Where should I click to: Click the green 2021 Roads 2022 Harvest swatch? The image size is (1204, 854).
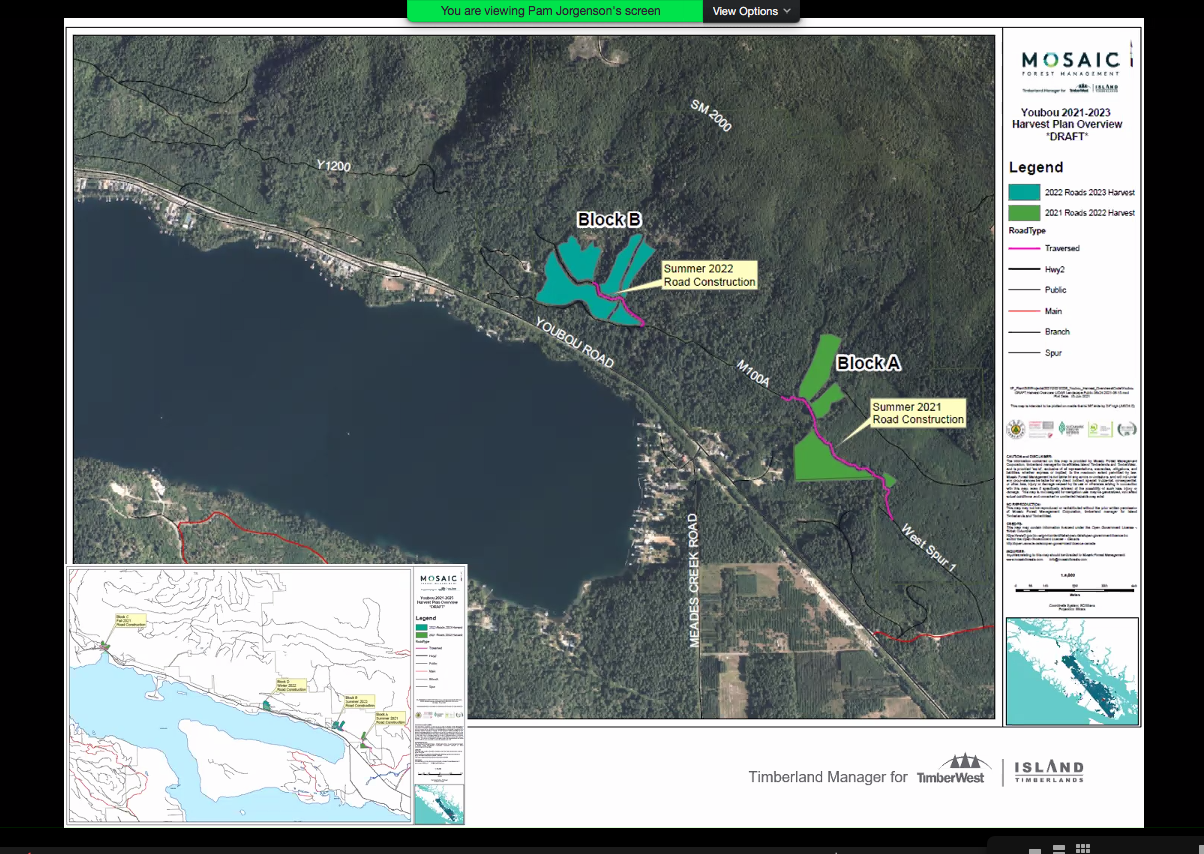(x=1023, y=212)
